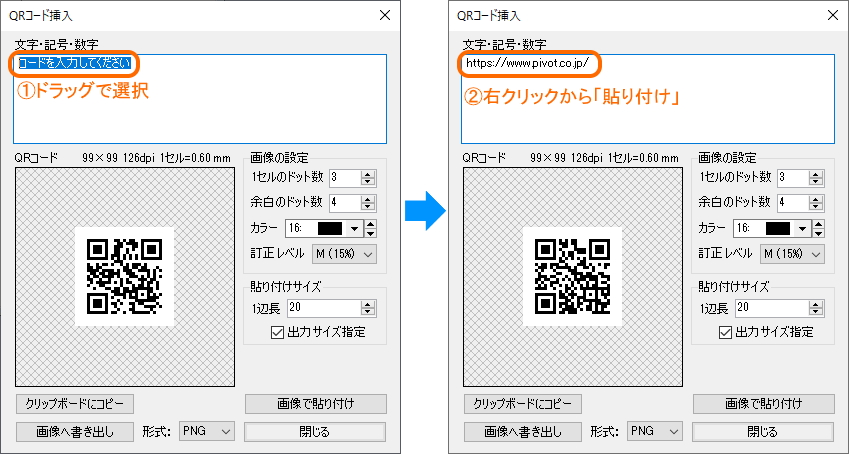Image resolution: width=850 pixels, height=454 pixels.
Task: Click 画像で貼り付け in right dialog
Action: (763, 404)
